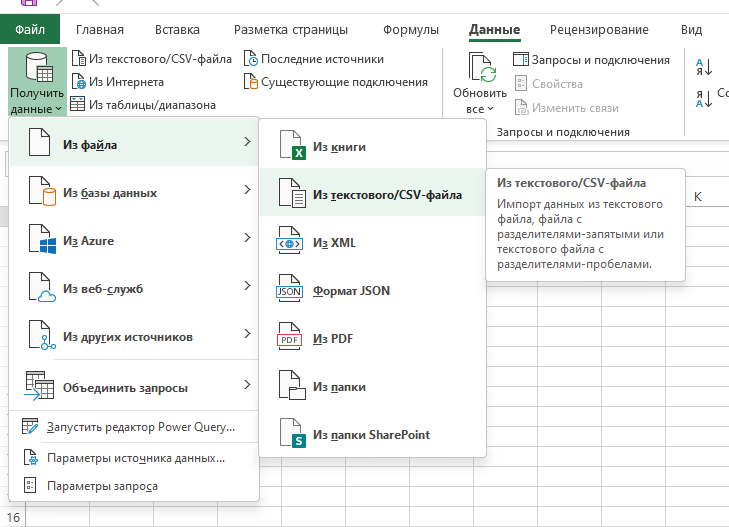Switch to the Вставка tab
Screen dimensions: 729x527
(x=177, y=30)
